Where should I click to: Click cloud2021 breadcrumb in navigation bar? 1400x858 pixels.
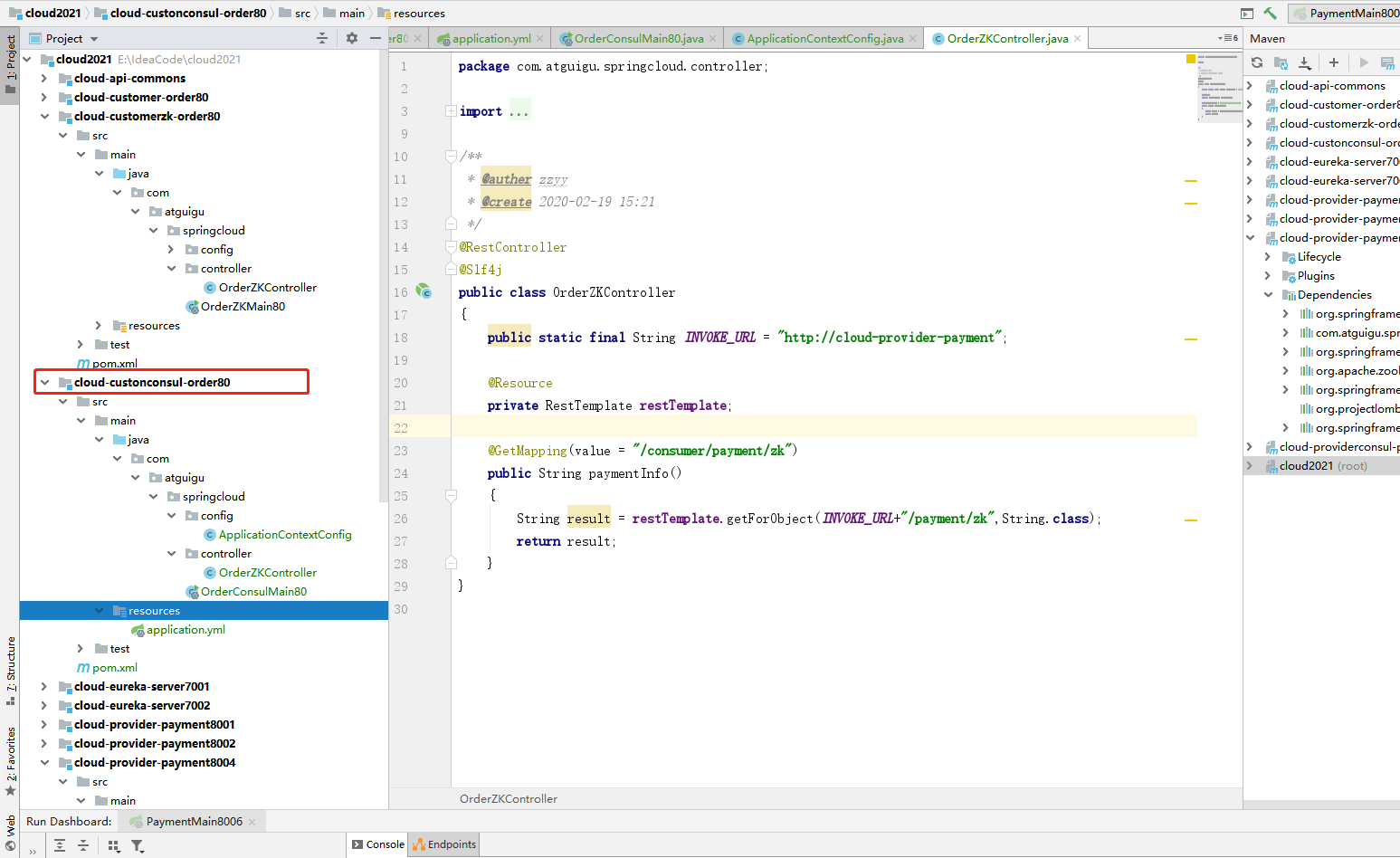pyautogui.click(x=45, y=13)
